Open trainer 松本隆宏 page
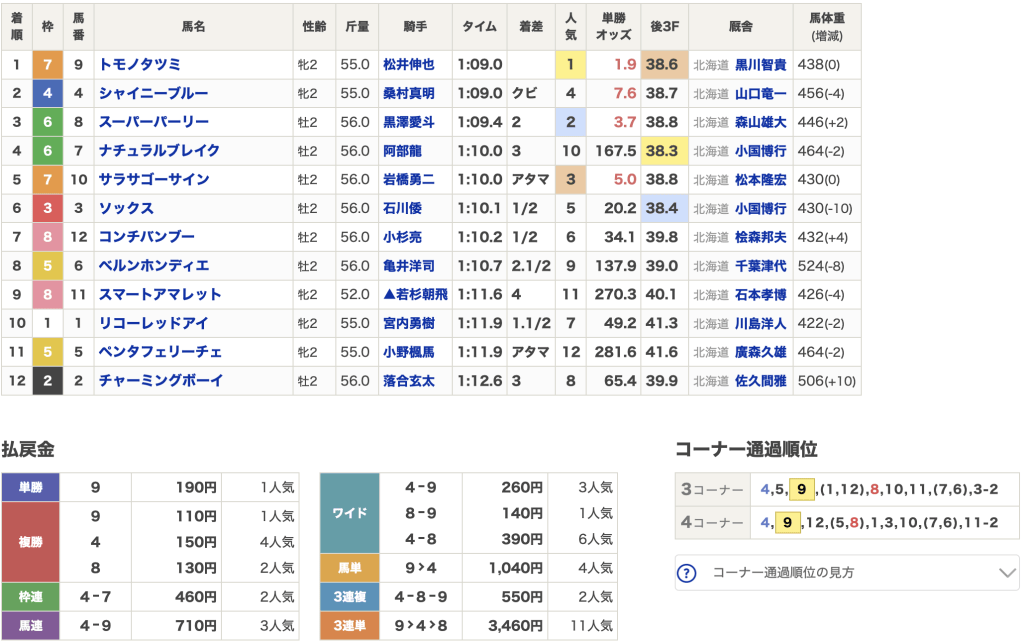The height and width of the screenshot is (642, 1024). point(761,180)
